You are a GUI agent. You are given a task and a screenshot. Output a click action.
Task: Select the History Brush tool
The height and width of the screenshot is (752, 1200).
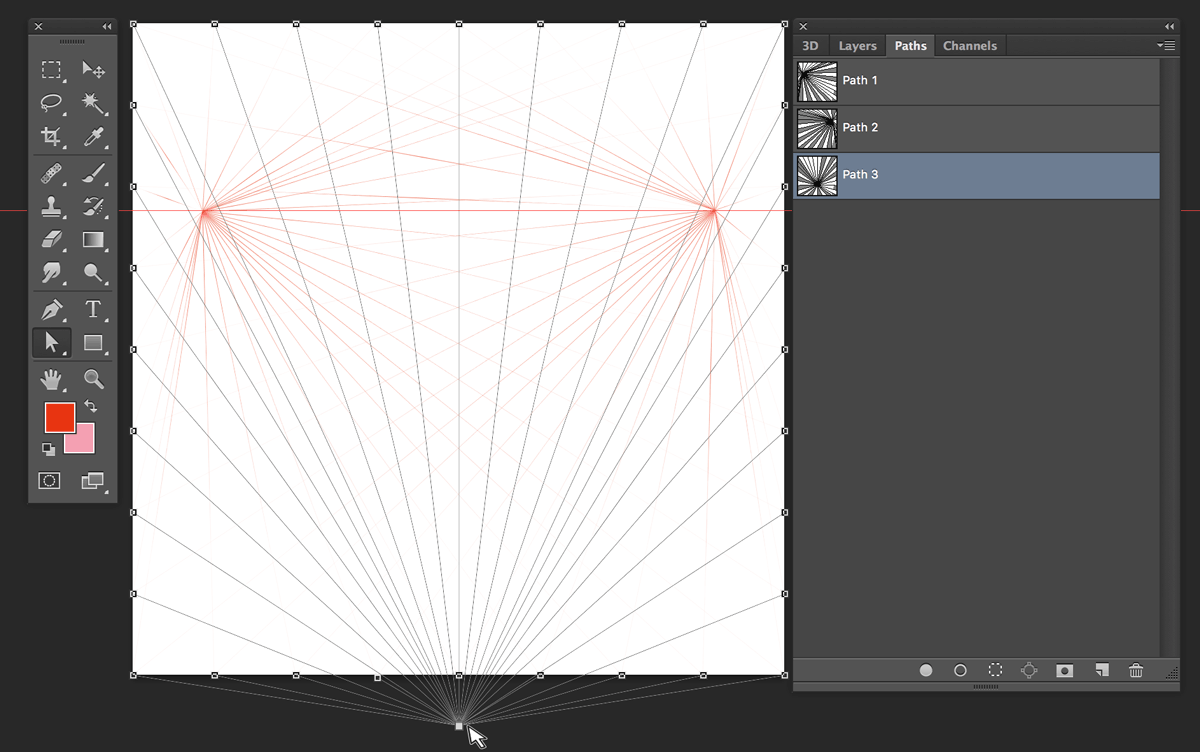pos(94,207)
